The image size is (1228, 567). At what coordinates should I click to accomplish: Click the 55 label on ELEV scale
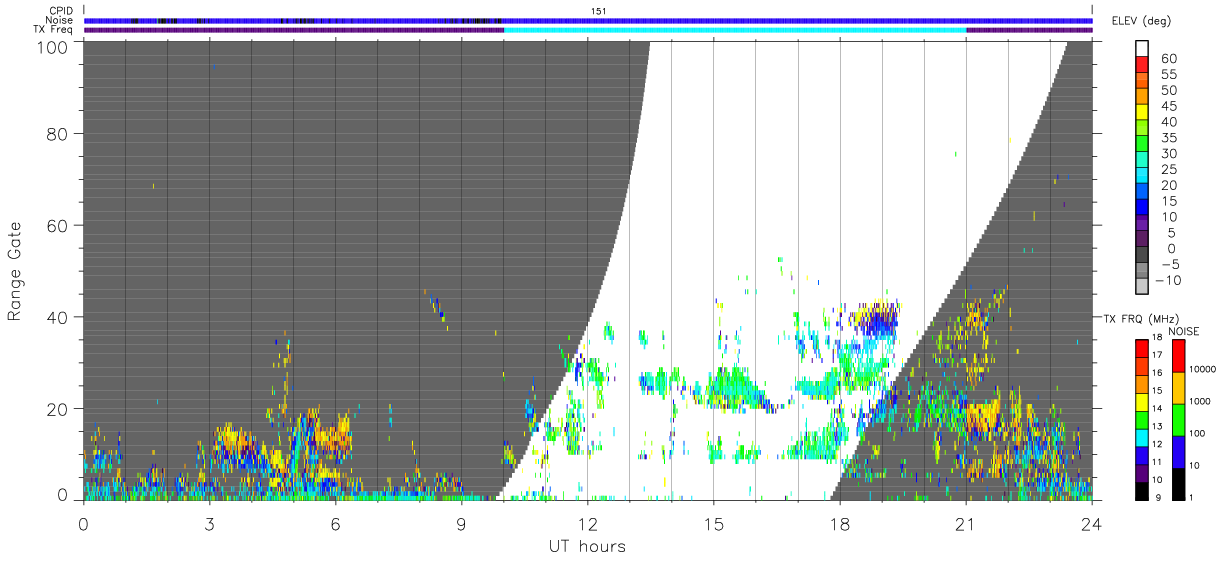coord(1168,74)
